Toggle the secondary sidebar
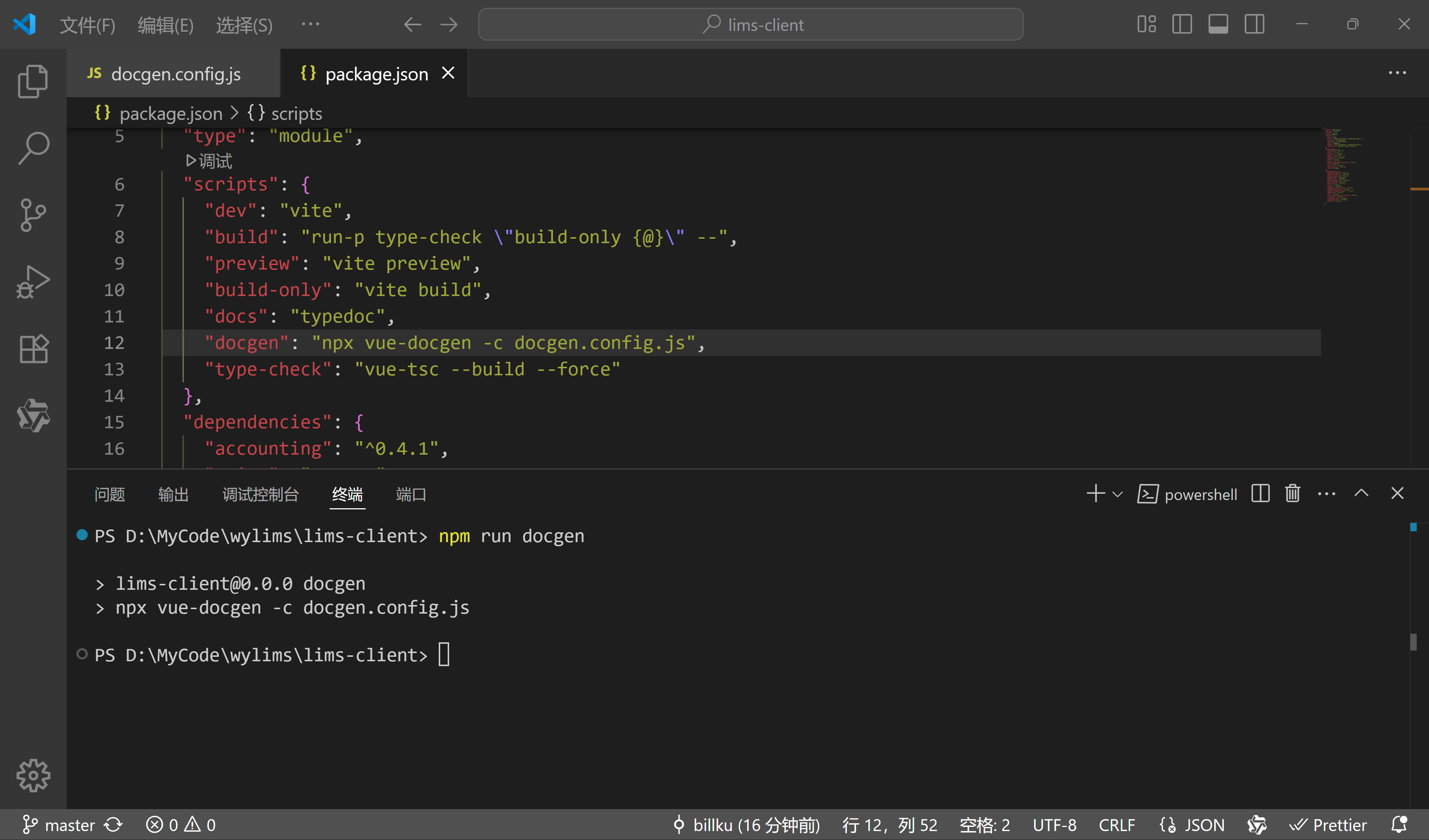1429x840 pixels. click(x=1254, y=24)
